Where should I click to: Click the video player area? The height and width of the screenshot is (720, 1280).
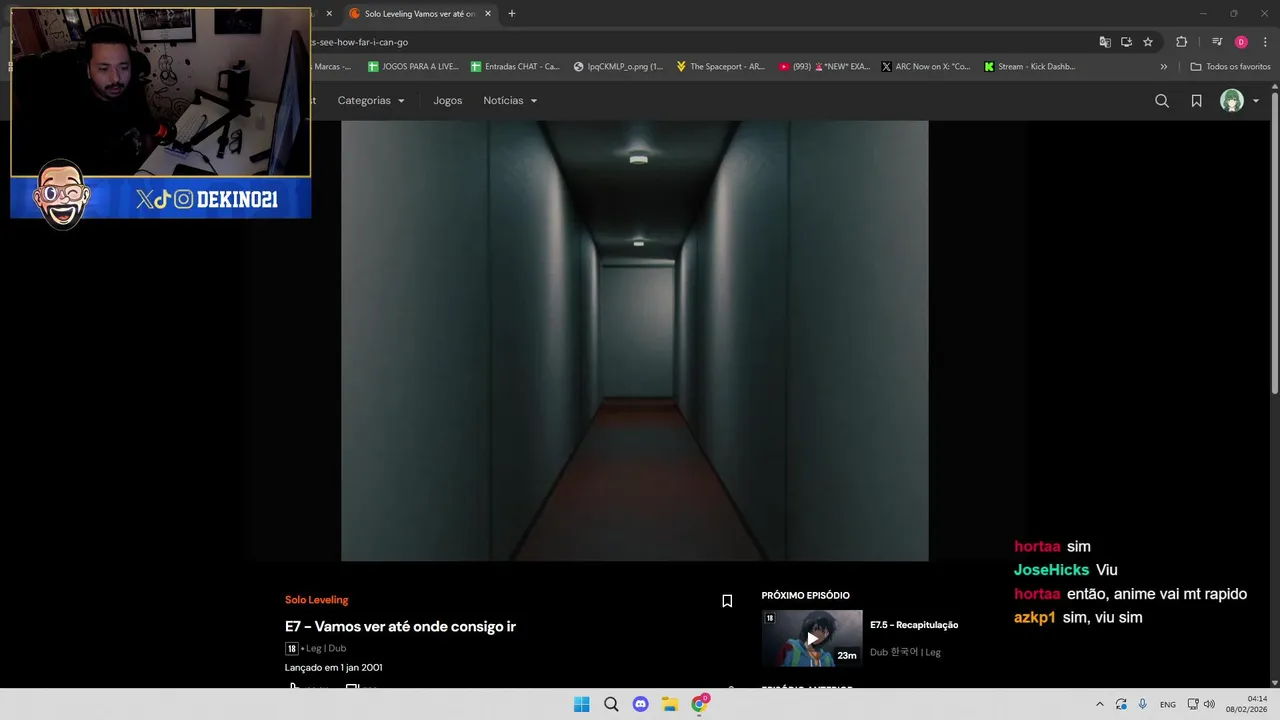pyautogui.click(x=634, y=341)
